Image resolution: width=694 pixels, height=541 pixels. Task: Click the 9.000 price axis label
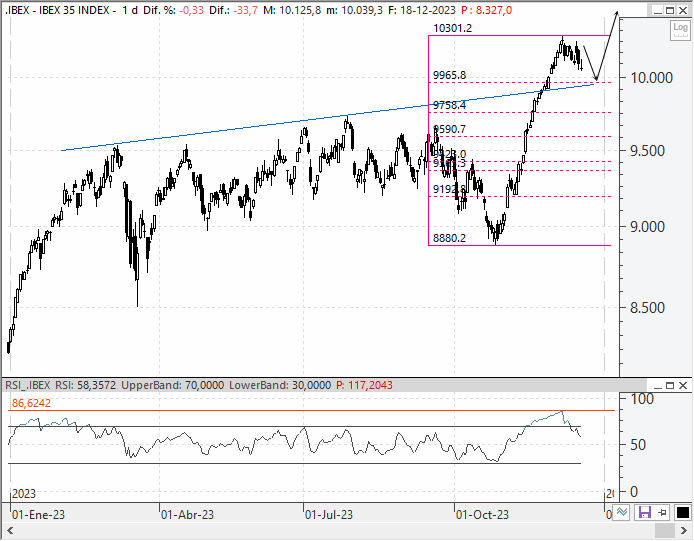pyautogui.click(x=648, y=227)
